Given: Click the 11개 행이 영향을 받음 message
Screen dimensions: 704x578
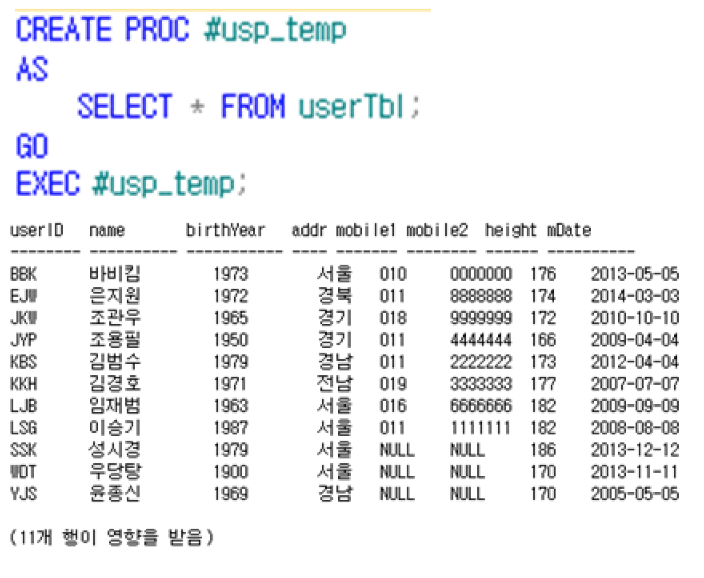Looking at the screenshot, I should pyautogui.click(x=111, y=537).
